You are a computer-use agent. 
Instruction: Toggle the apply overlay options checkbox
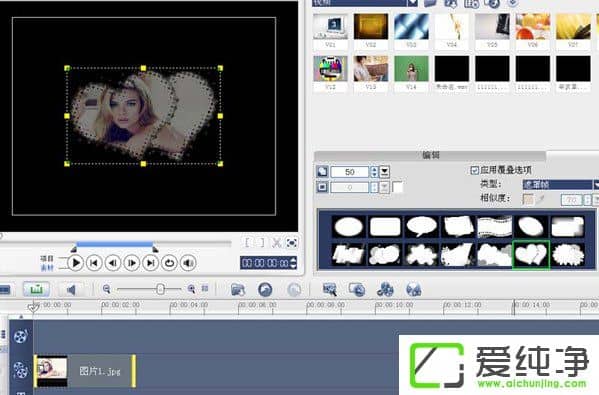click(x=474, y=170)
